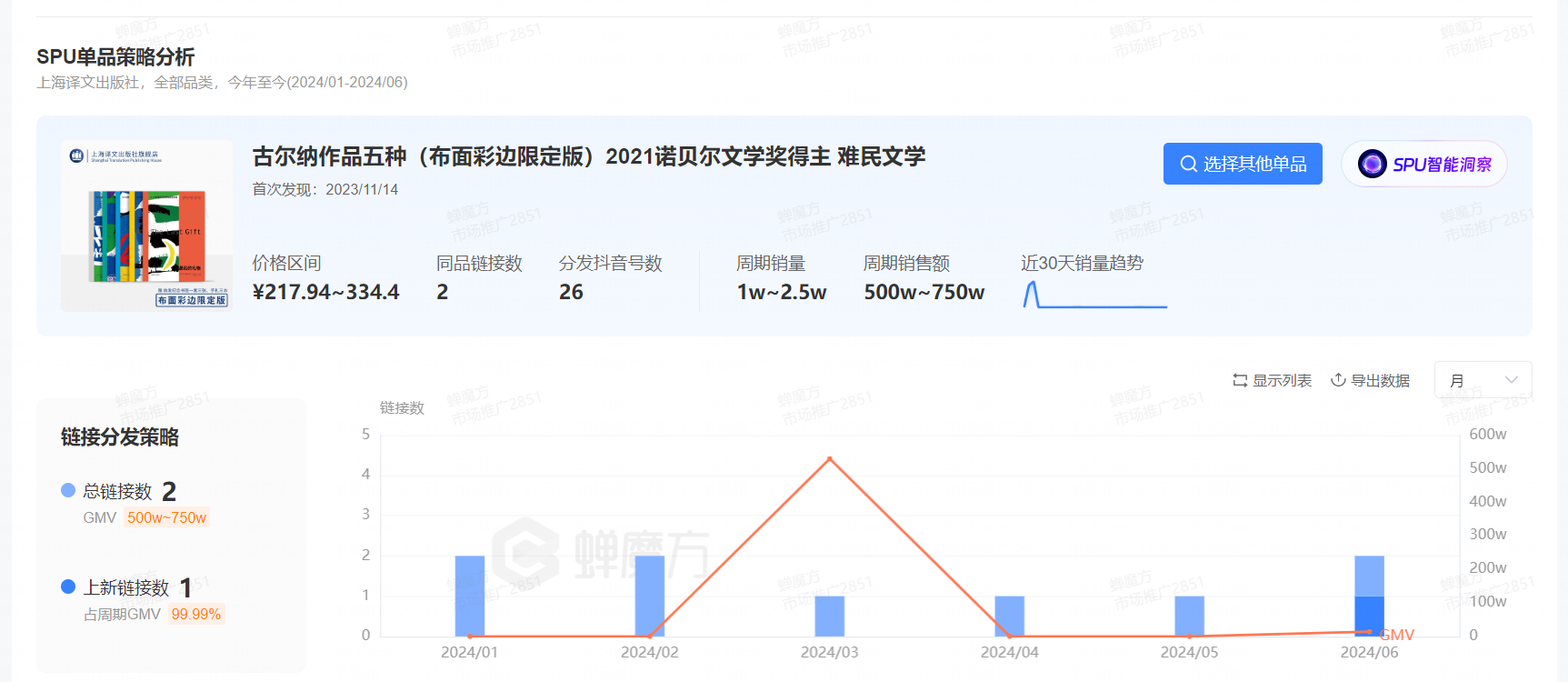Image resolution: width=1568 pixels, height=682 pixels.
Task: Click the dark blue dot beside 上新链接数
Action: point(68,587)
